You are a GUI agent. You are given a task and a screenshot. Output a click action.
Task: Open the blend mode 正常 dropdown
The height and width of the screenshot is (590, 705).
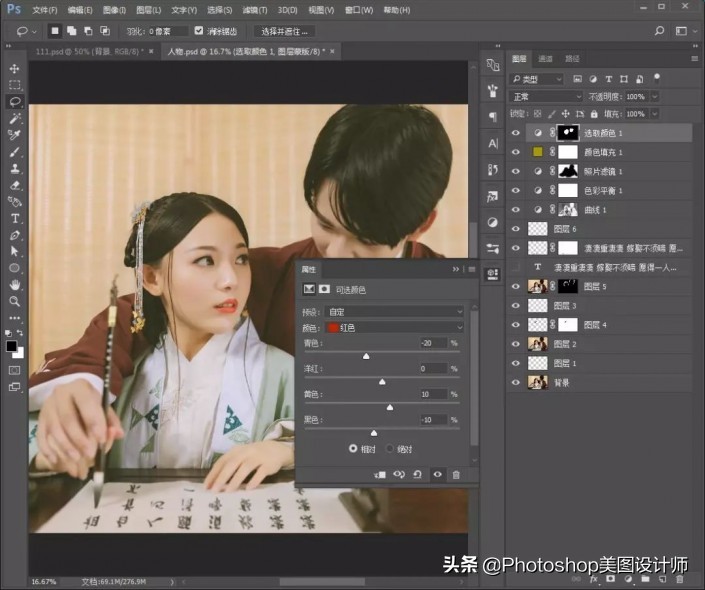546,97
